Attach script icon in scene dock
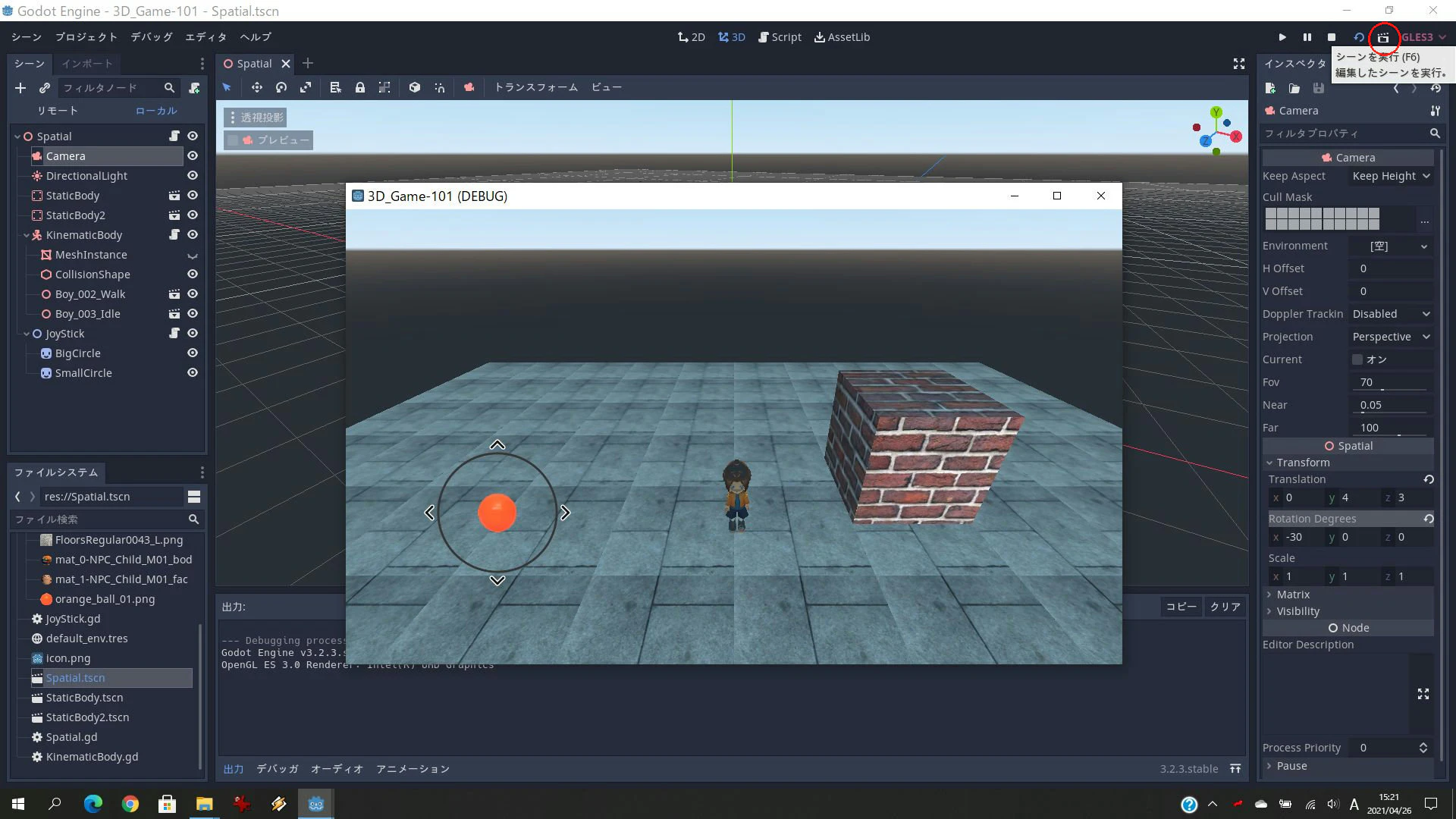 (x=194, y=88)
